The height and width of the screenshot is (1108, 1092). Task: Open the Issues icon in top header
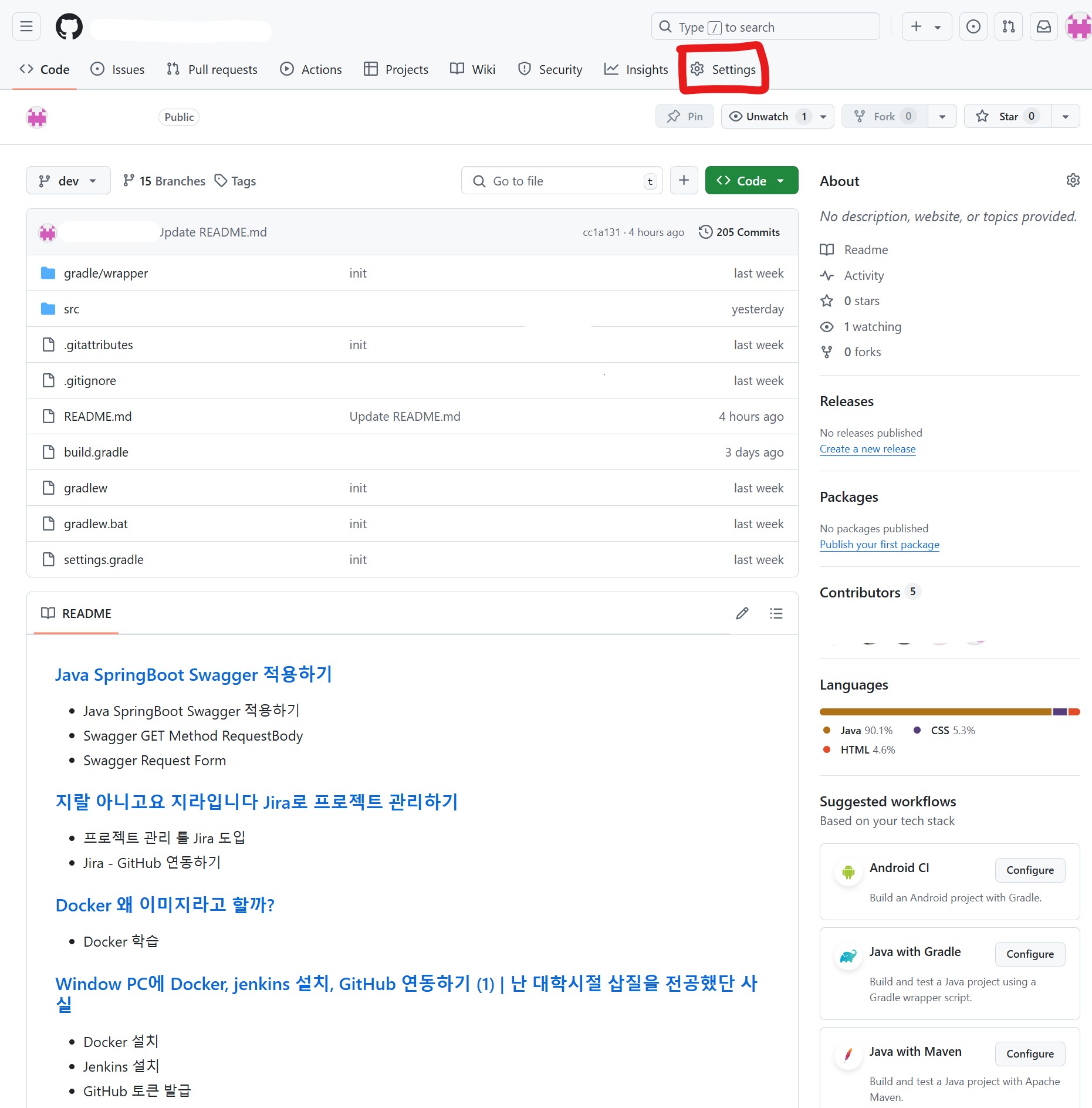coord(973,26)
